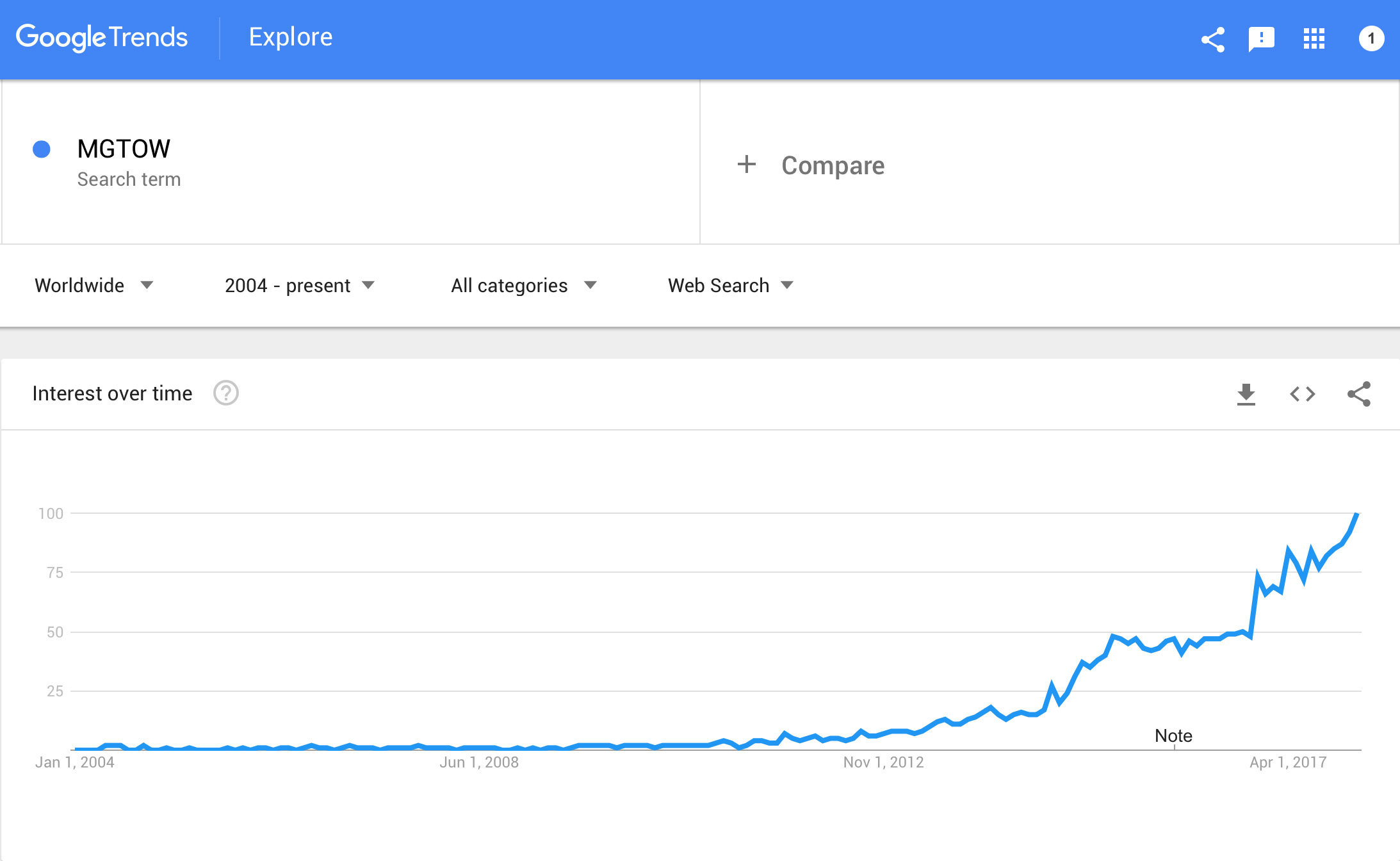Download the Interest over time data
This screenshot has height=861, width=1400.
coord(1246,394)
